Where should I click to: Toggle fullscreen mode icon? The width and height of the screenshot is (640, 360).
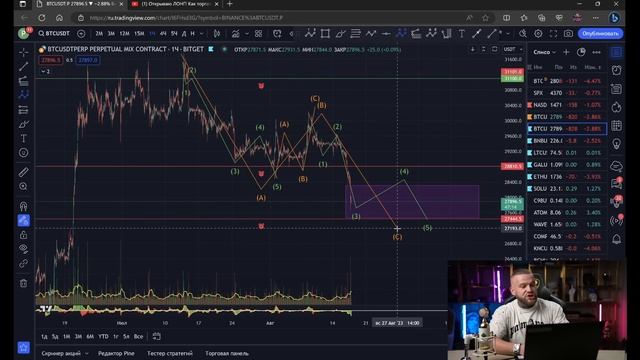point(553,33)
